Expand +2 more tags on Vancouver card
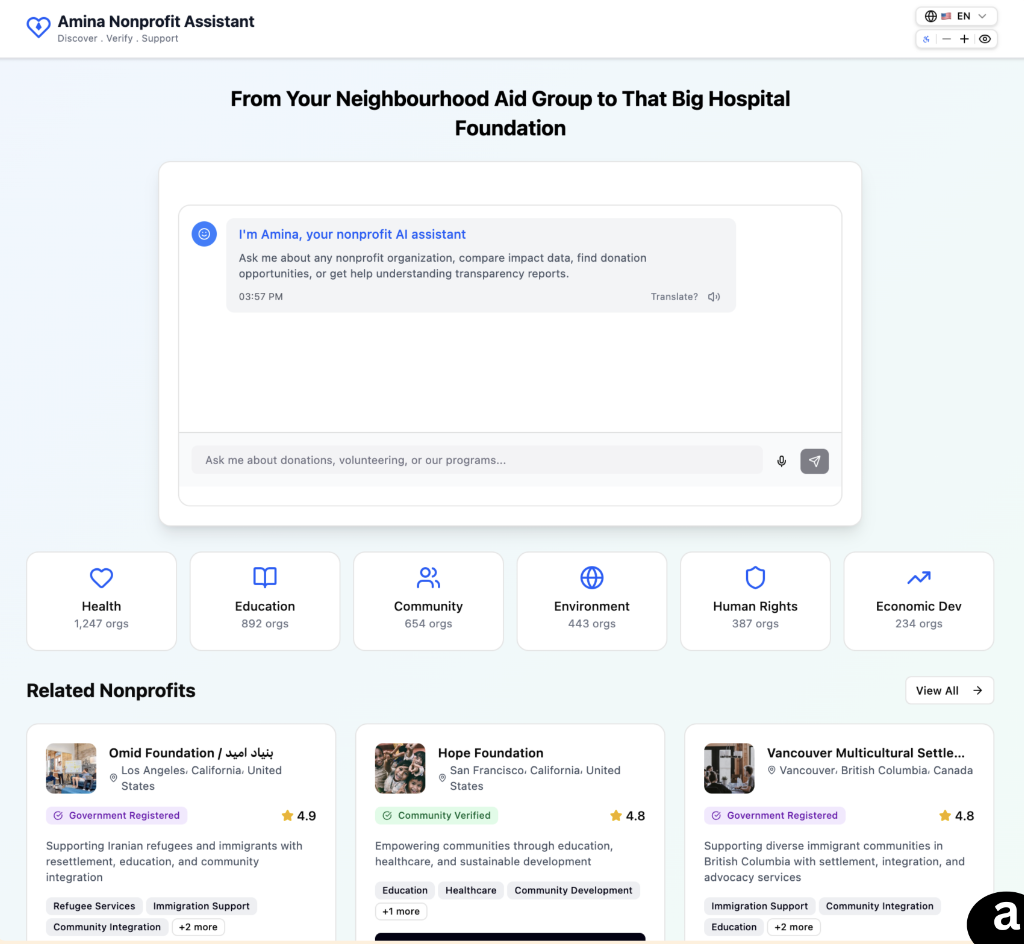This screenshot has width=1024, height=944. click(x=793, y=927)
